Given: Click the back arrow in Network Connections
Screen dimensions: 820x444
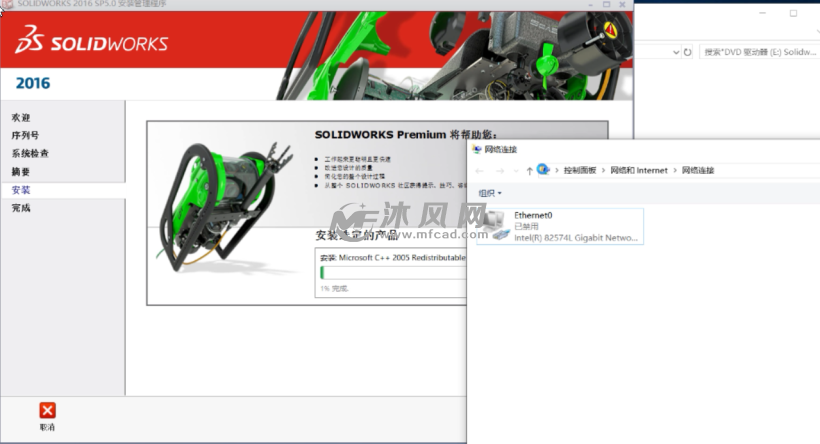Looking at the screenshot, I should click(x=480, y=170).
